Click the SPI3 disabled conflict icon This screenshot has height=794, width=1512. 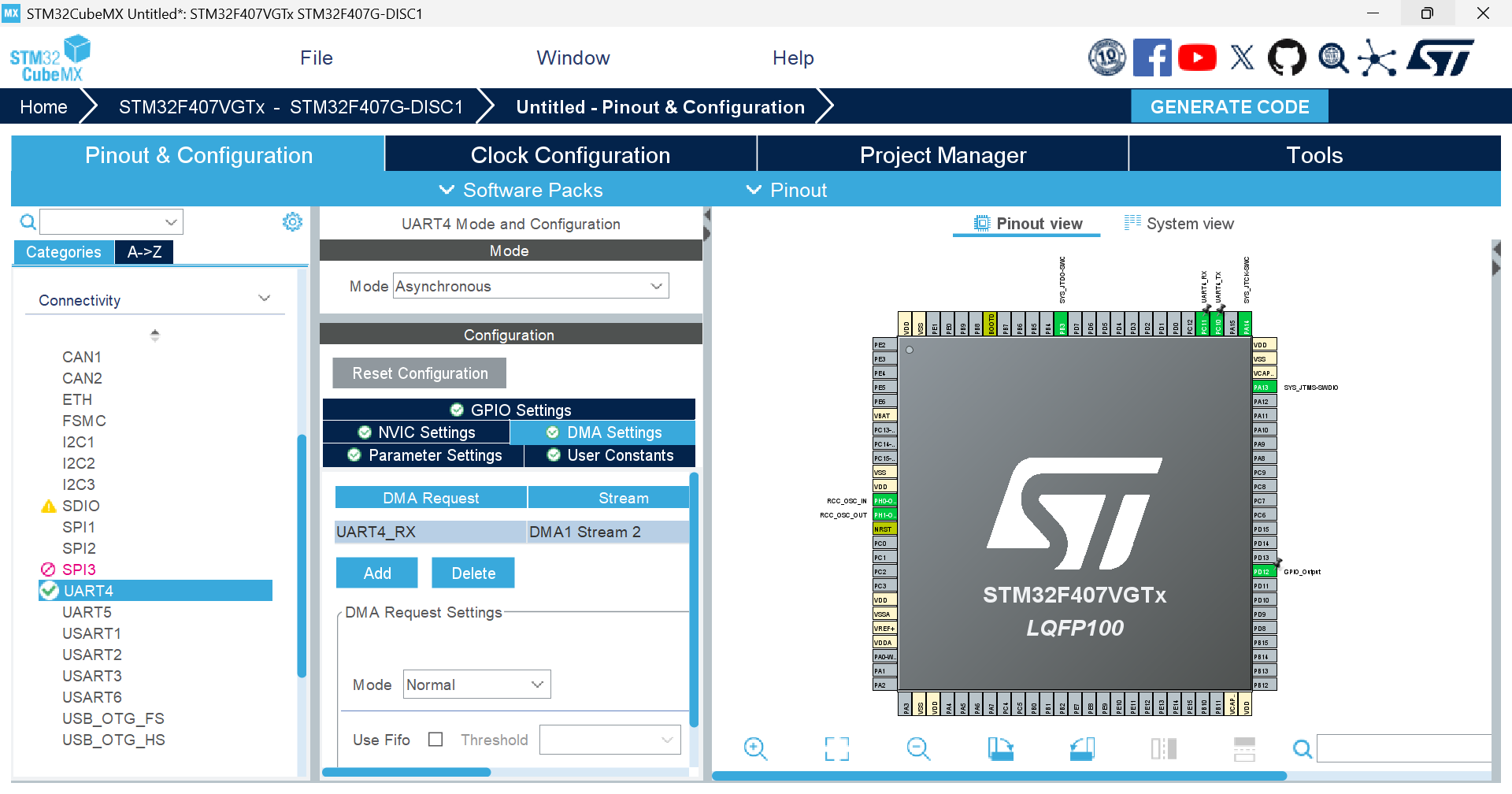pyautogui.click(x=48, y=570)
